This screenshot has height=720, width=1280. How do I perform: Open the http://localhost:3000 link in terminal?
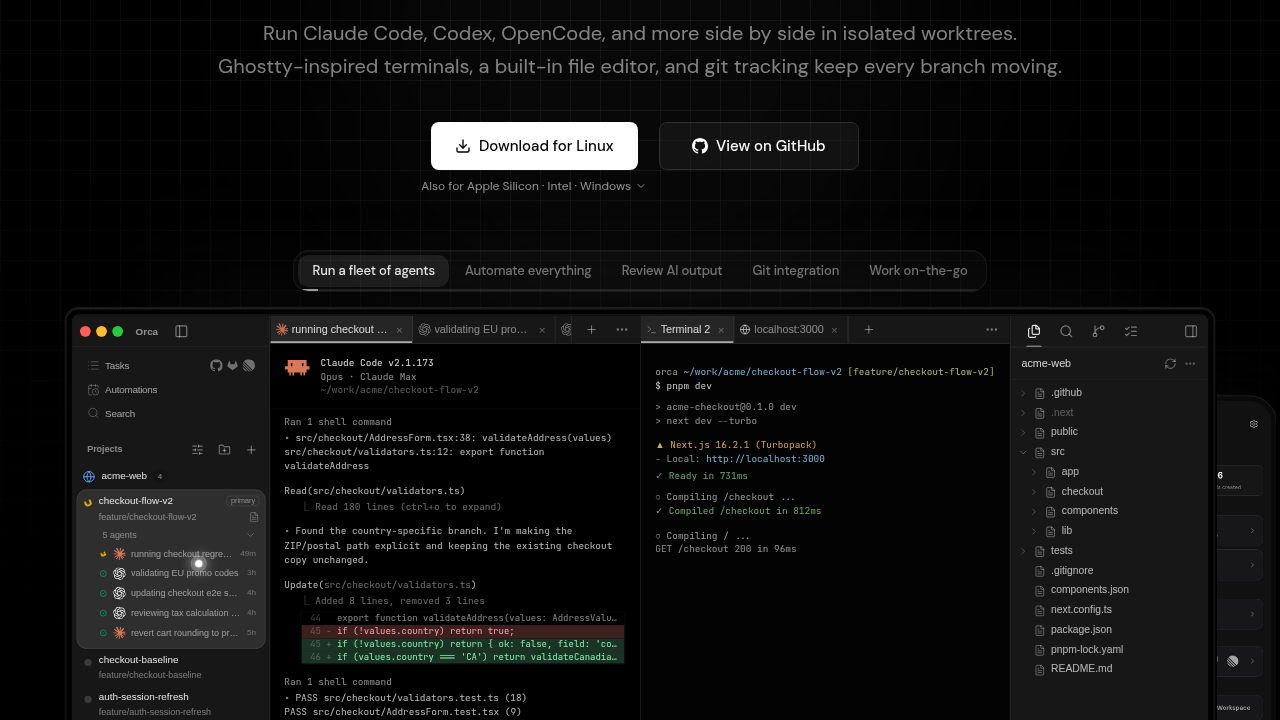pyautogui.click(x=765, y=459)
